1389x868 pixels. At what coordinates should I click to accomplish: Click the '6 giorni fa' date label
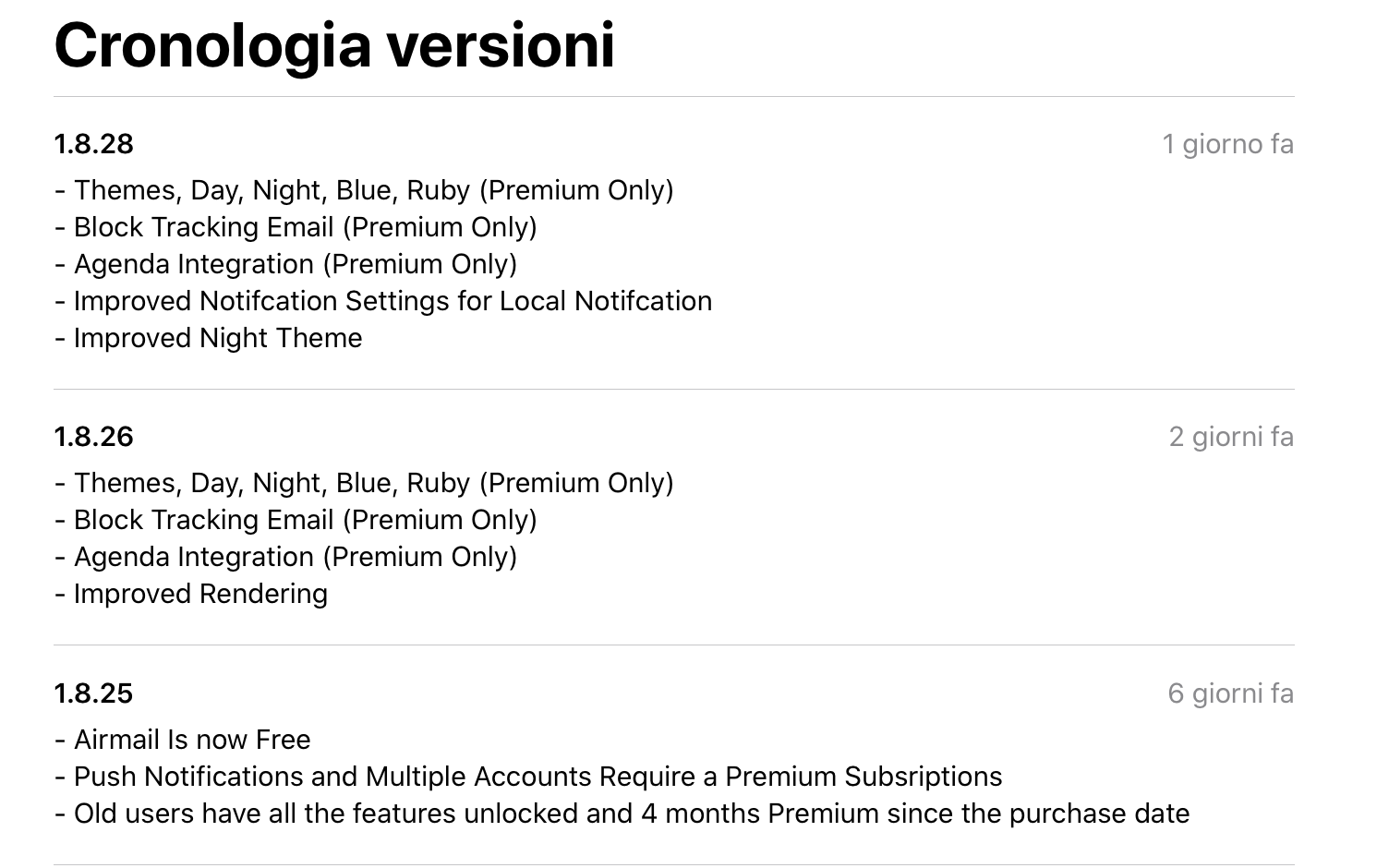[x=1231, y=693]
